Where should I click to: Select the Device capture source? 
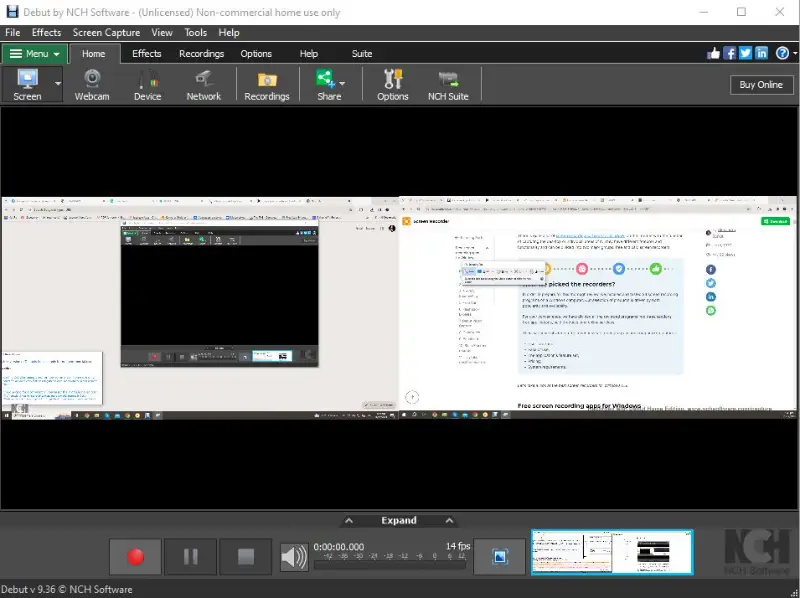(147, 85)
